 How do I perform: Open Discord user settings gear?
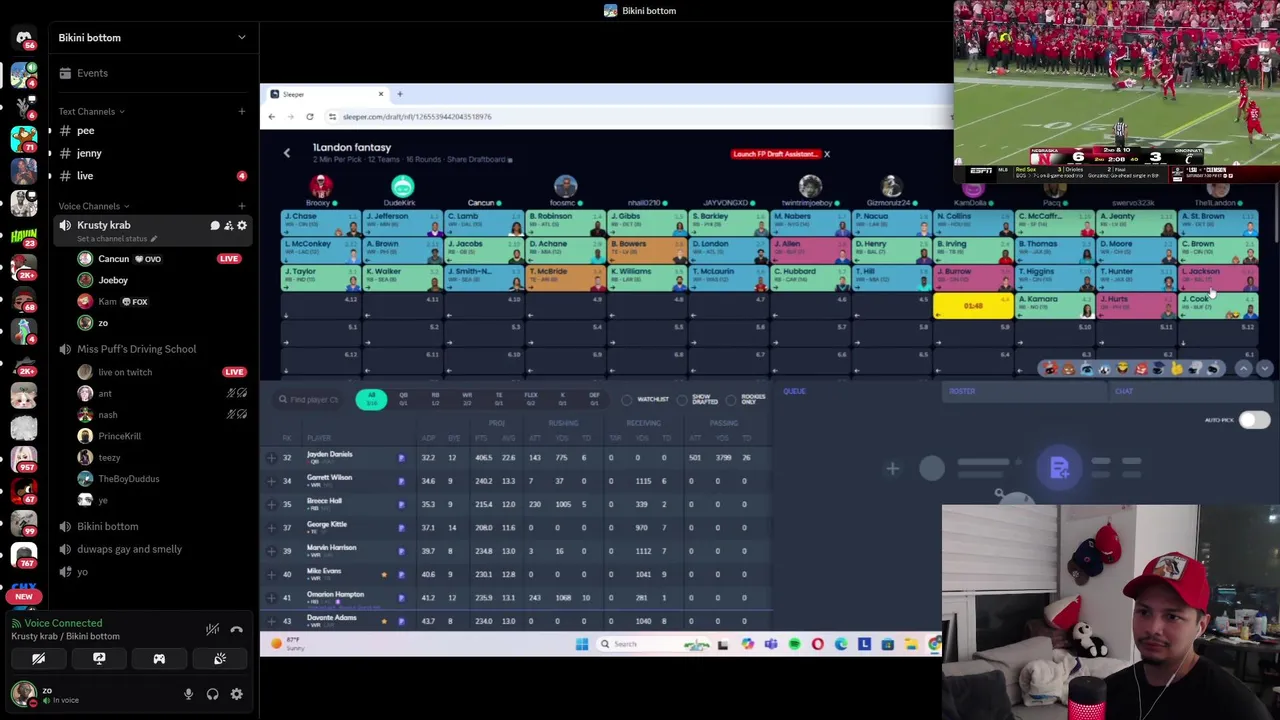(x=237, y=694)
